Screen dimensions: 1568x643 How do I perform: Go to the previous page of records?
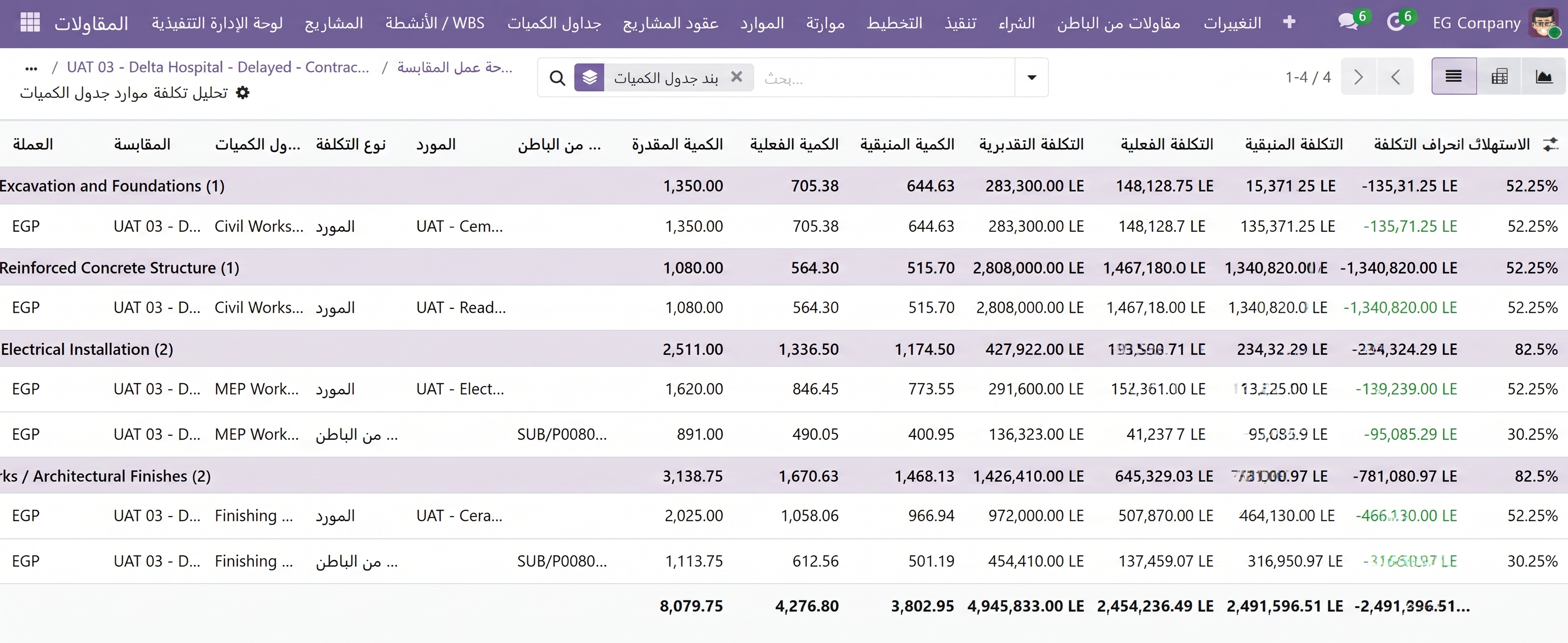1396,76
